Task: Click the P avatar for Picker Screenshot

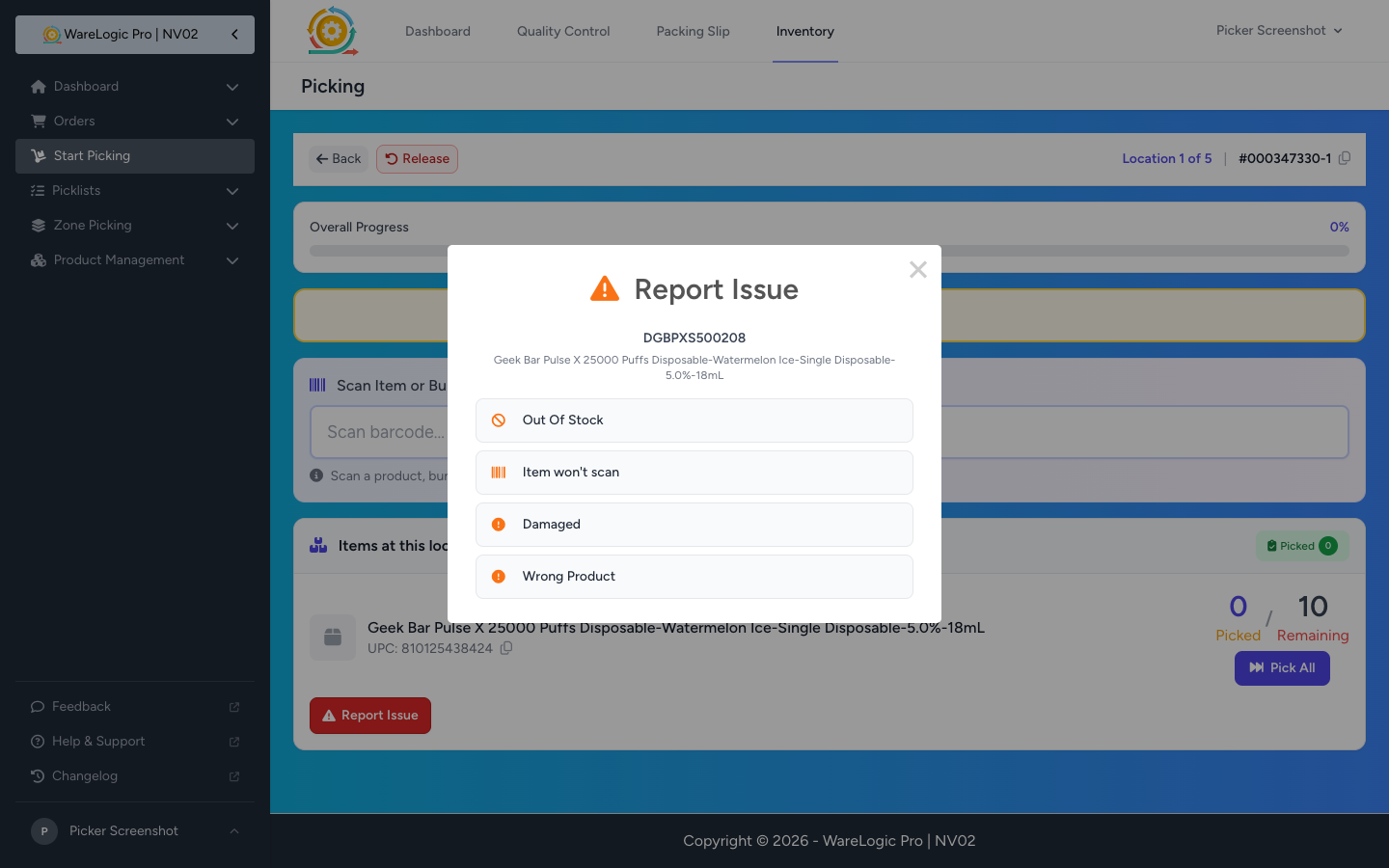Action: (x=44, y=830)
